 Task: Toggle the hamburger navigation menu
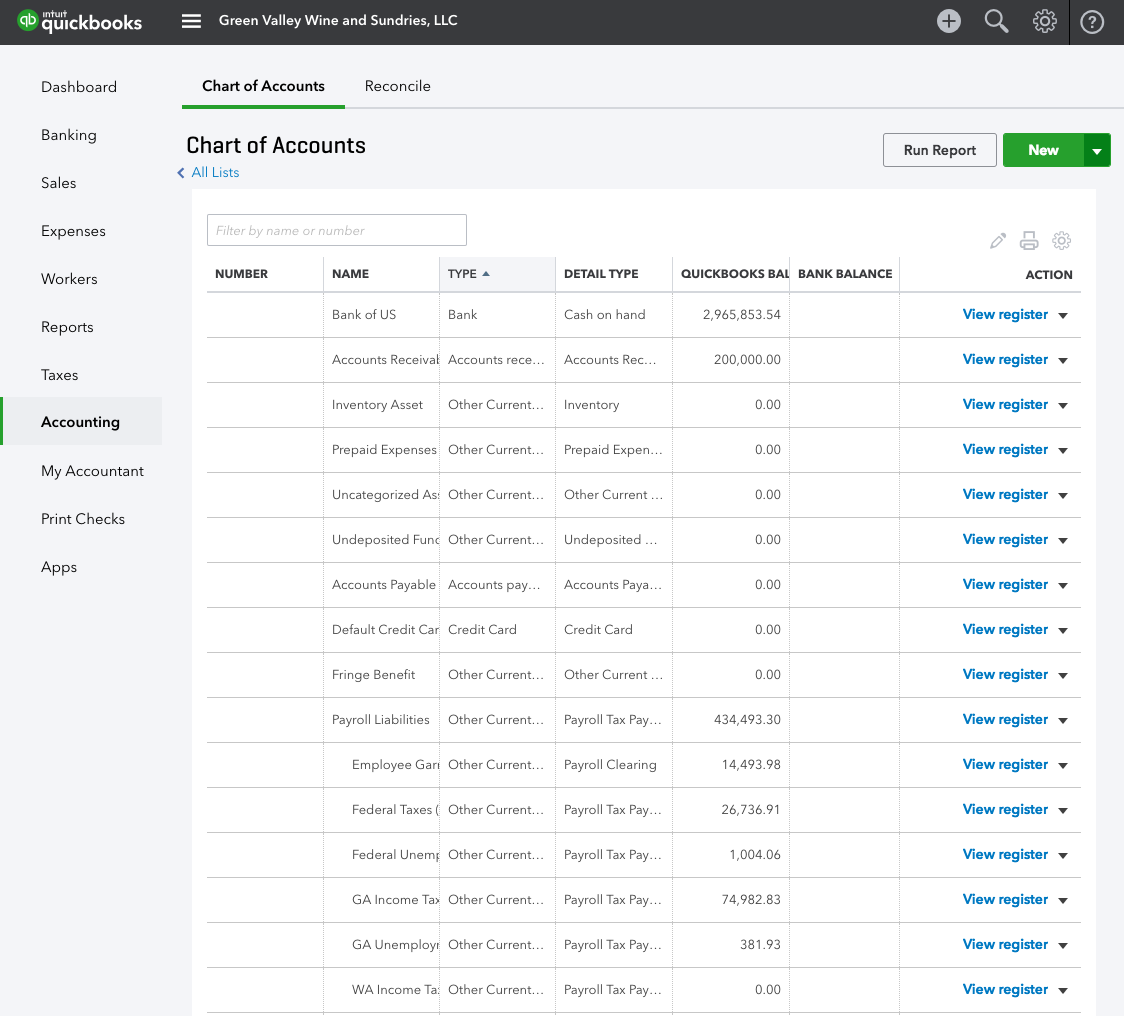pyautogui.click(x=191, y=21)
